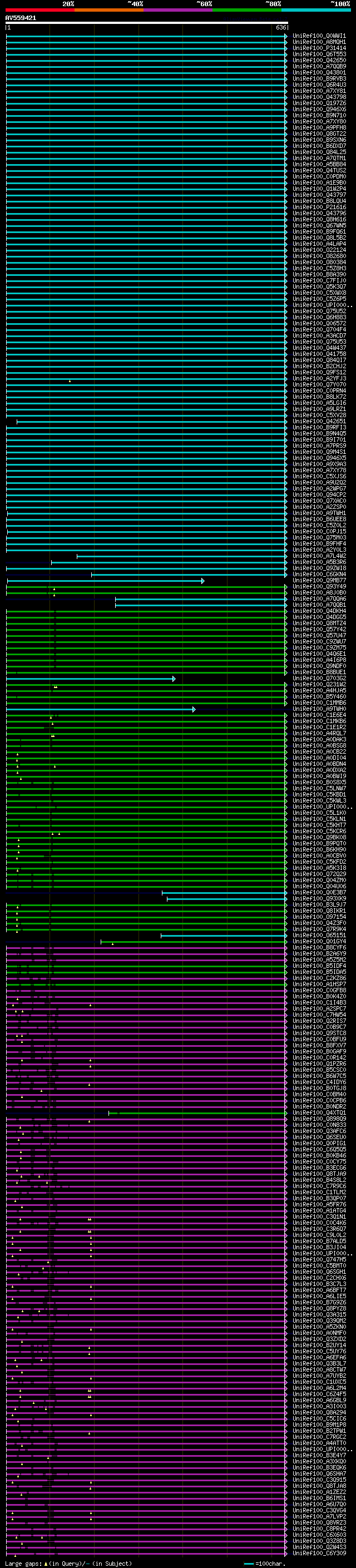Select the UniRef100_A5B3R6 label
The width and height of the screenshot is (356, 1568).
pos(319,562)
